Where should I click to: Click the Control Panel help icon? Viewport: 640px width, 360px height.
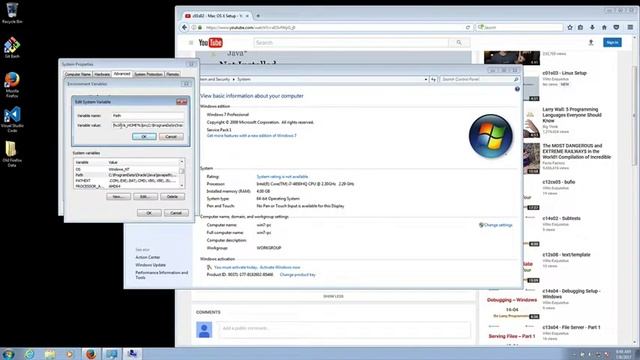point(517,89)
